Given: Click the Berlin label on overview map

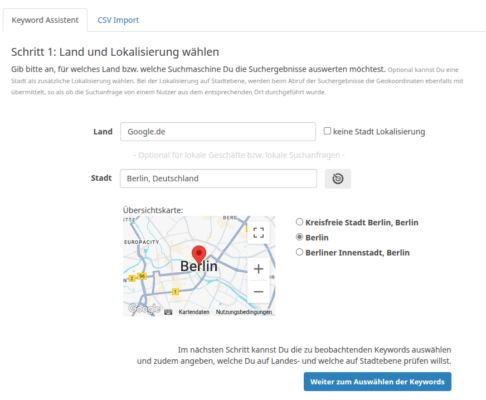Looking at the screenshot, I should pyautogui.click(x=199, y=266).
